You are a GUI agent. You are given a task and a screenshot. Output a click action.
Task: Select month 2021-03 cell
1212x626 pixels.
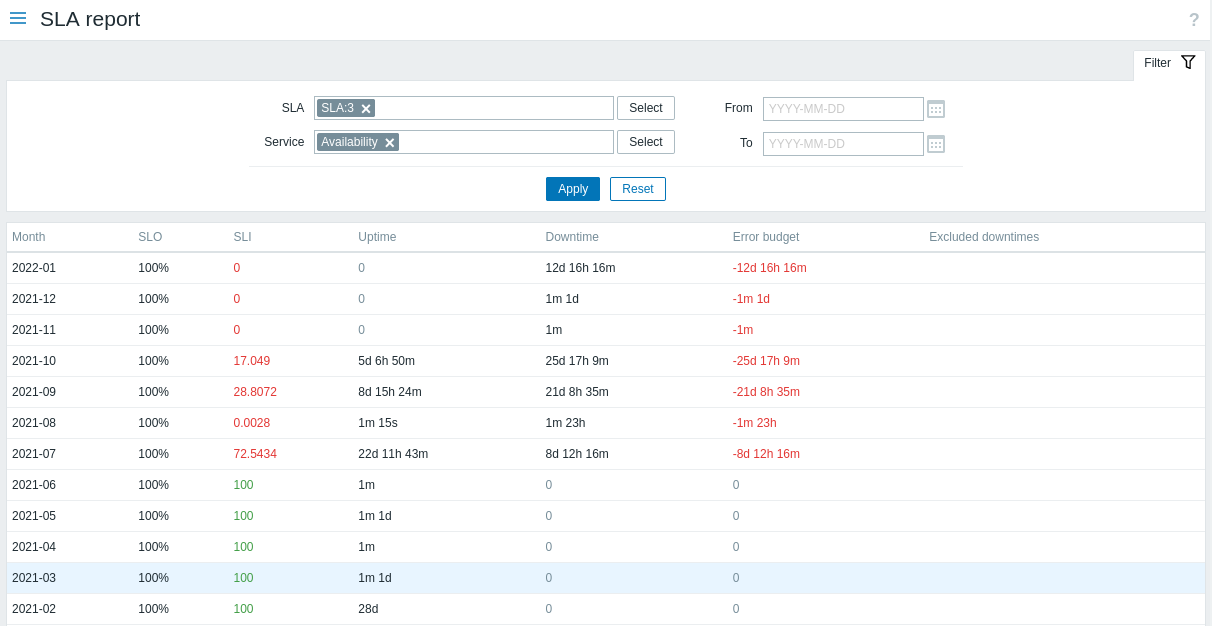34,578
